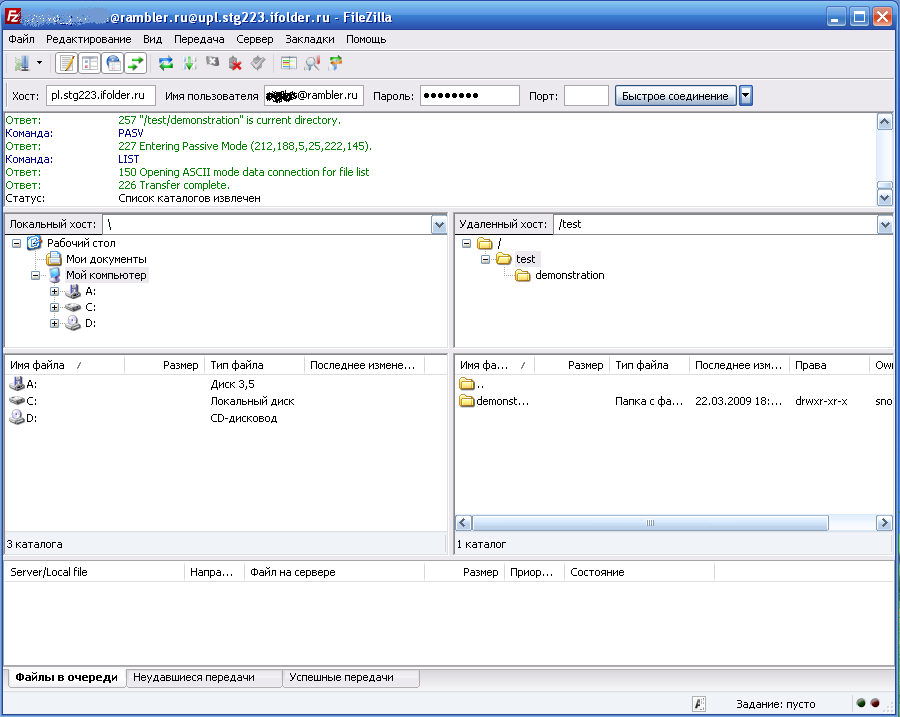Screen dimensions: 900x717
Task: Expand drive D: in the local tree
Action: (54, 324)
